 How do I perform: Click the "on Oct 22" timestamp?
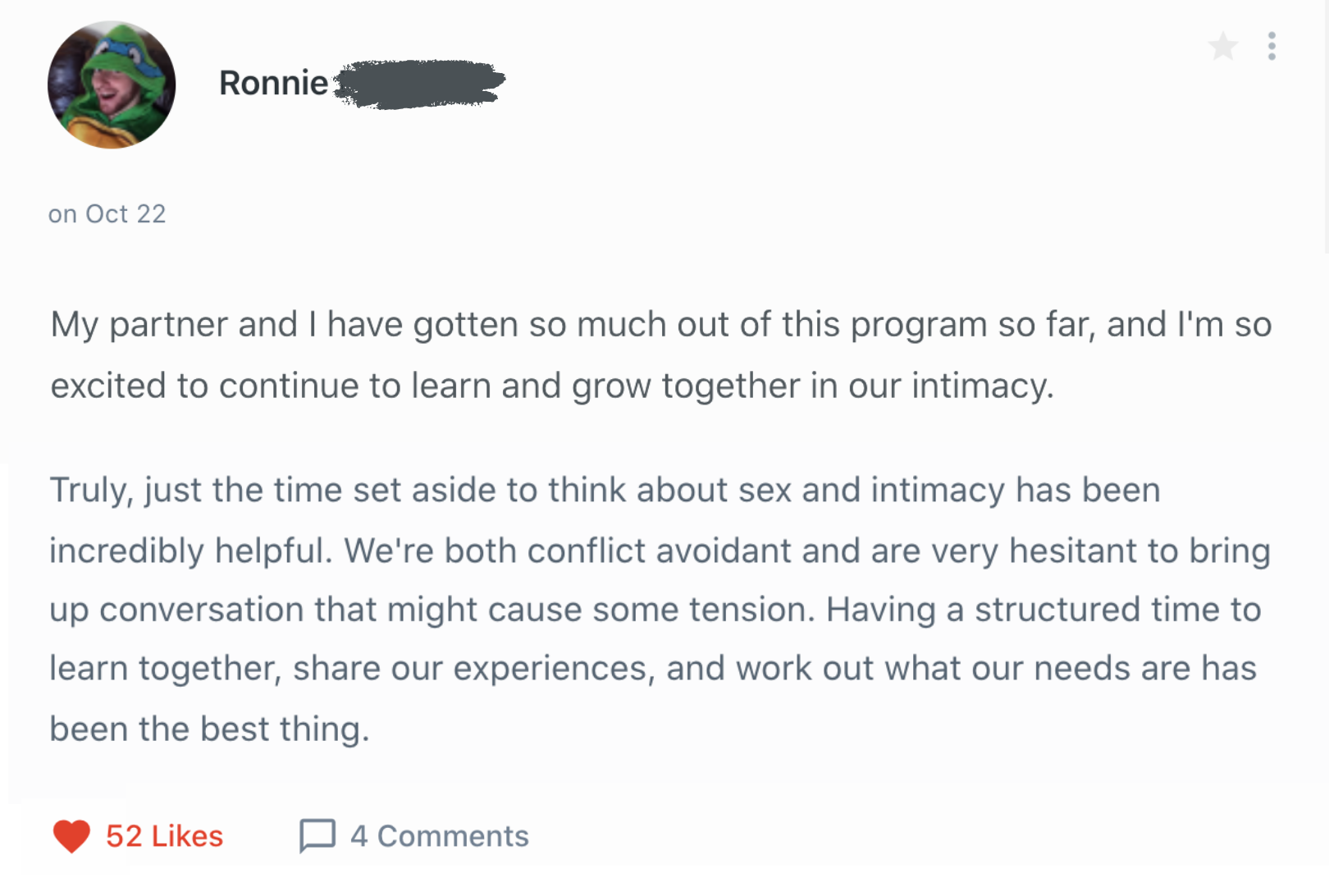(107, 214)
